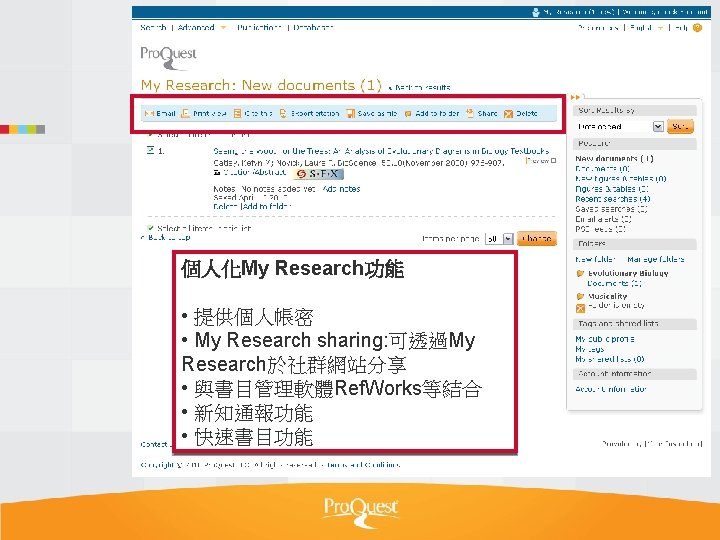Open the Advanced search dropdown arrow
Viewport: 720px width, 540px height.
pos(223,28)
